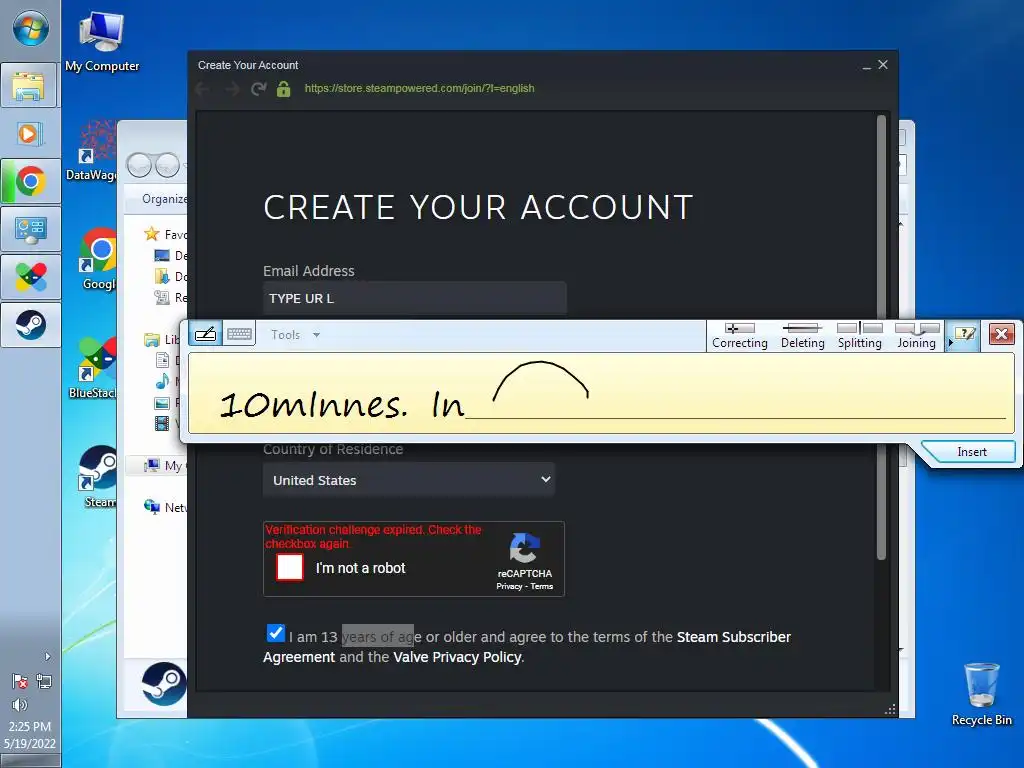The height and width of the screenshot is (768, 1024).
Task: Expand more gesture help options arrow
Action: point(950,342)
